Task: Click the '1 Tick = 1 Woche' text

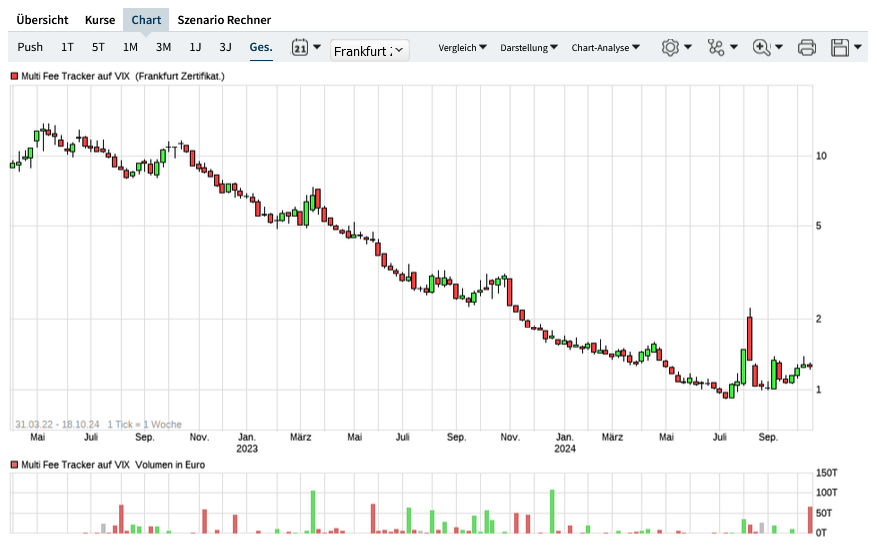Action: point(144,425)
